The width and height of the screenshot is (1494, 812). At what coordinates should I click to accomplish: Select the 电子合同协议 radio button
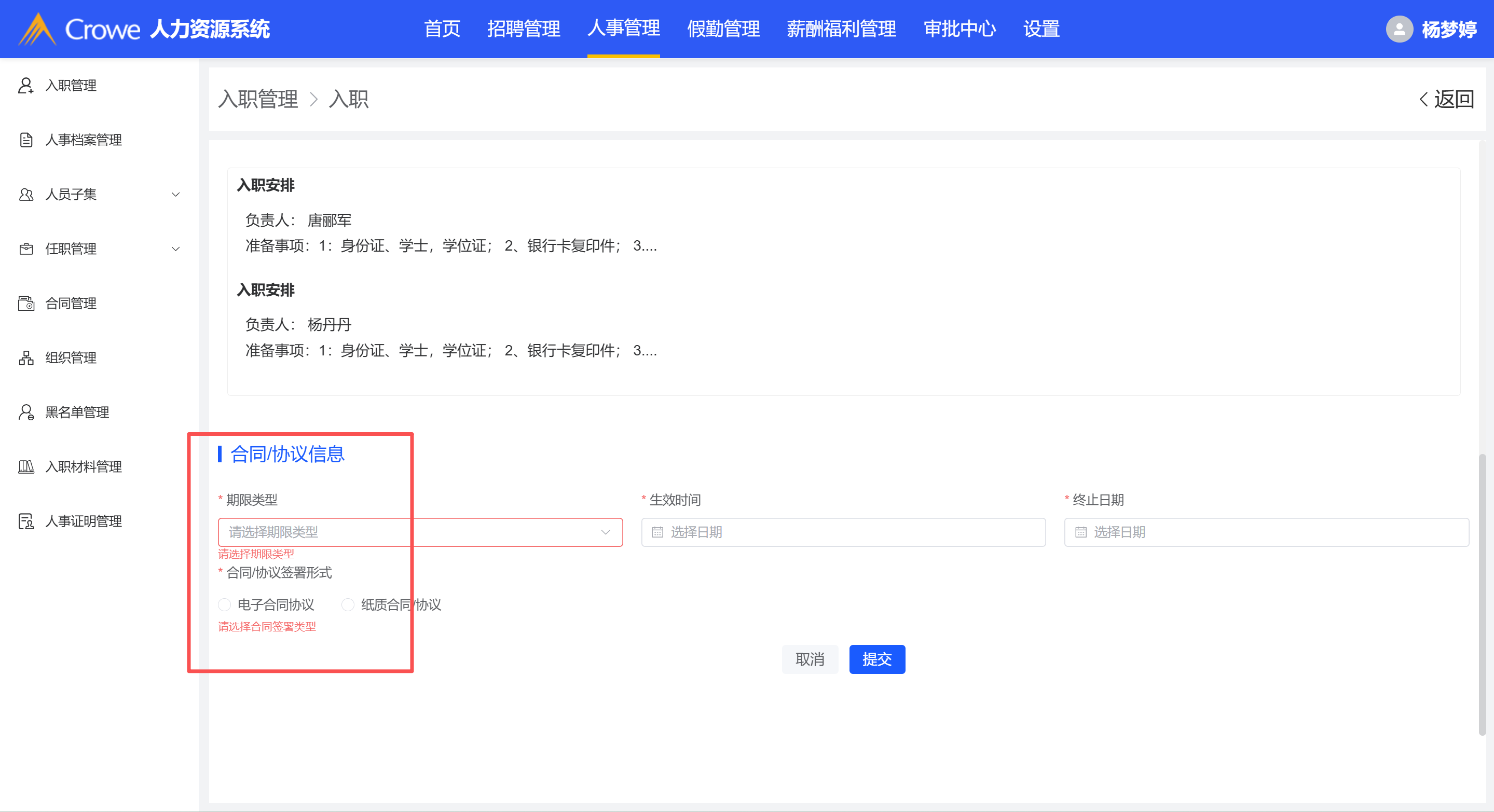(x=225, y=605)
